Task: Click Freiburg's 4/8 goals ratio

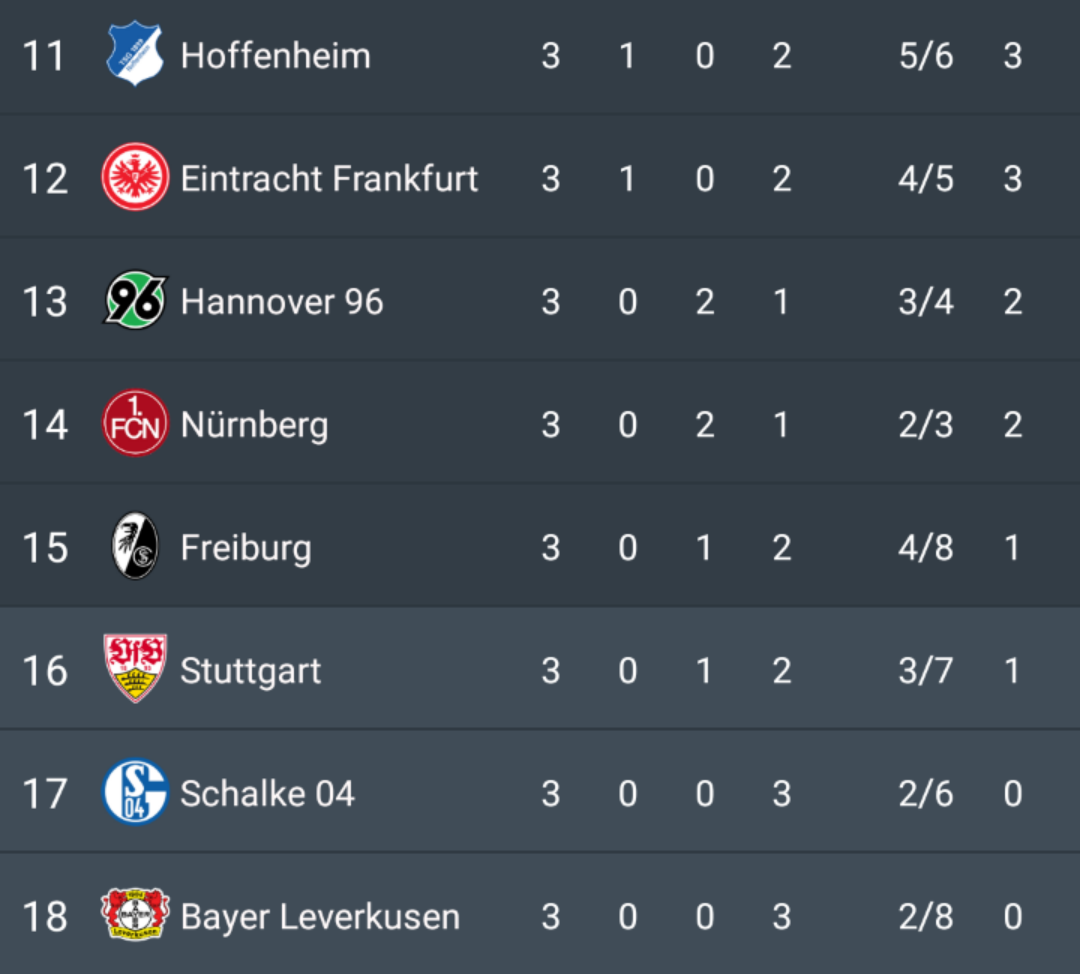Action: pyautogui.click(x=926, y=548)
